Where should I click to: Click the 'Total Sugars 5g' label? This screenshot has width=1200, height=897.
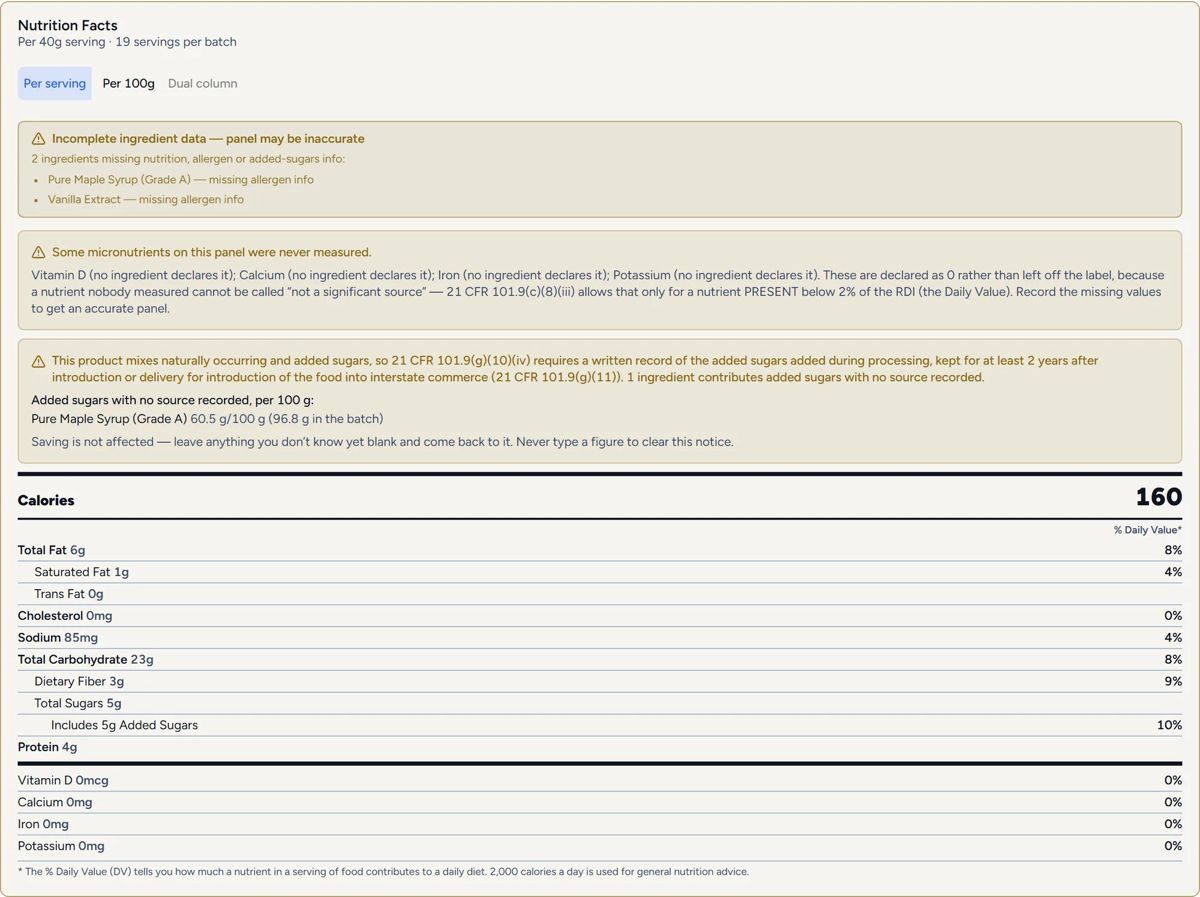click(78, 704)
